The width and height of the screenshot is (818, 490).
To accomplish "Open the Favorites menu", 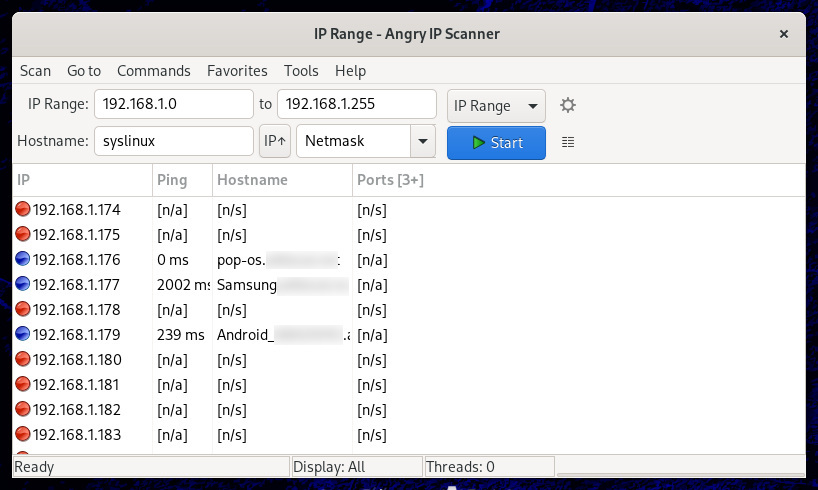I will coord(237,71).
